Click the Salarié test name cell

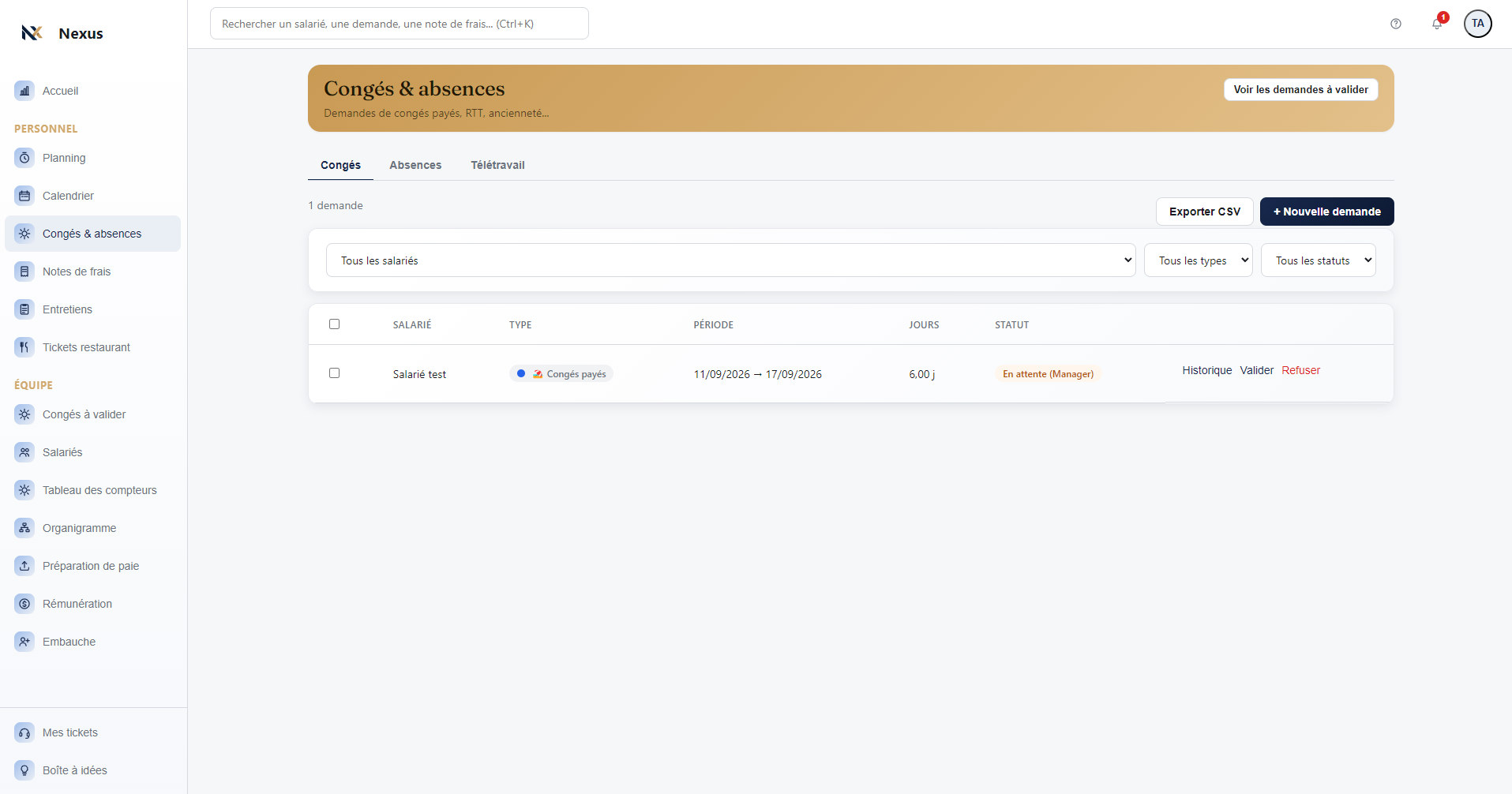pyautogui.click(x=419, y=374)
